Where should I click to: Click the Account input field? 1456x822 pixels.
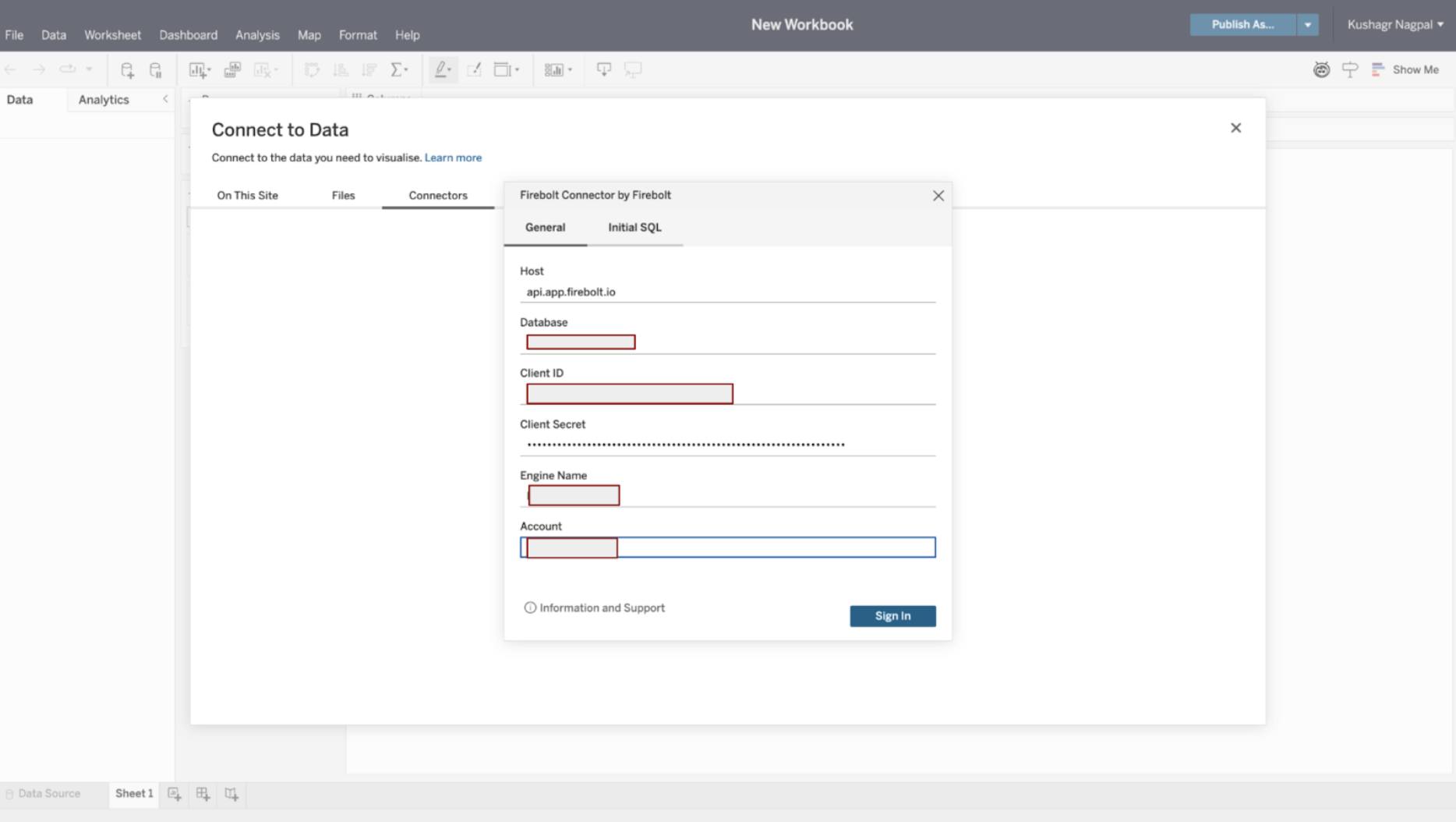pyautogui.click(x=727, y=547)
